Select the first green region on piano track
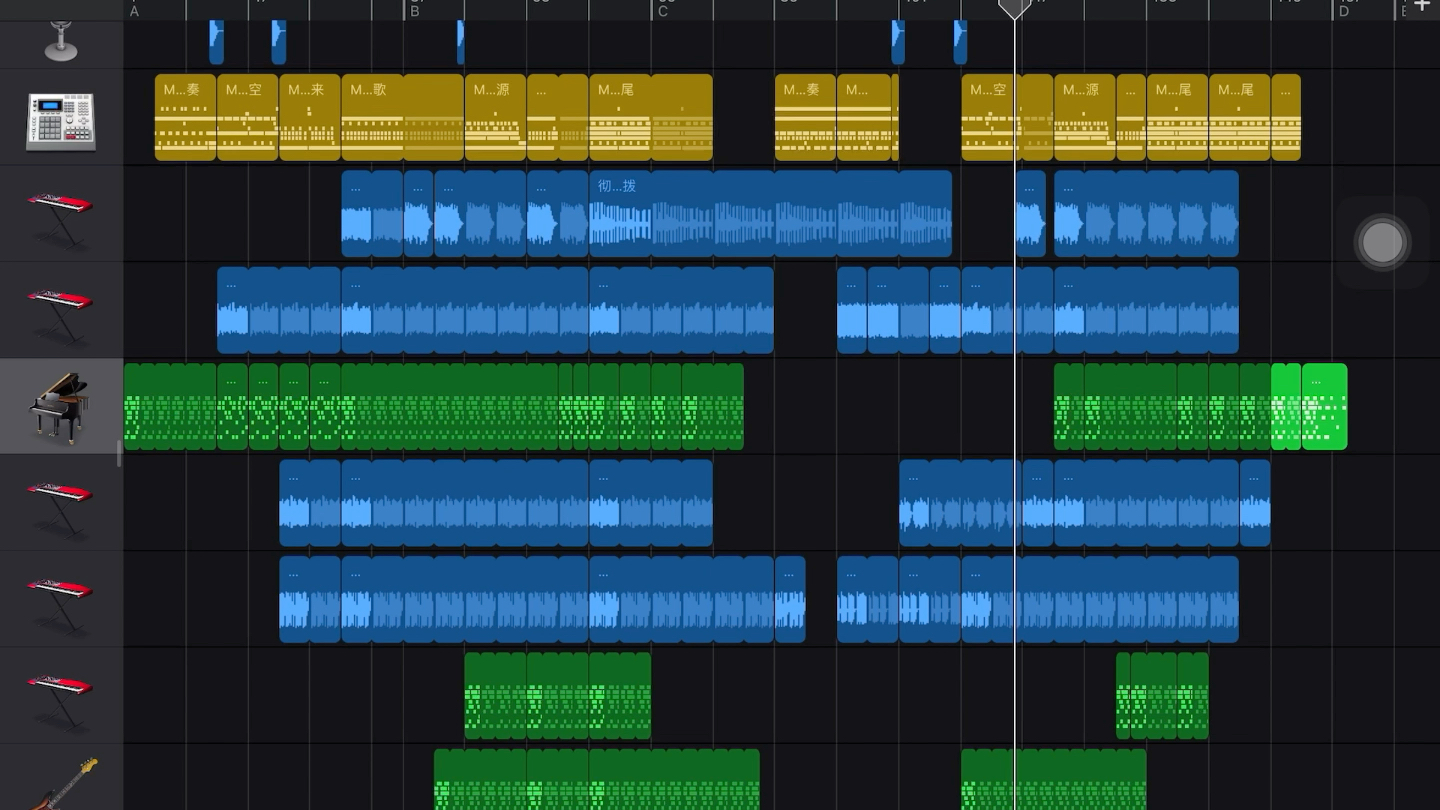This screenshot has width=1440, height=810. 170,406
